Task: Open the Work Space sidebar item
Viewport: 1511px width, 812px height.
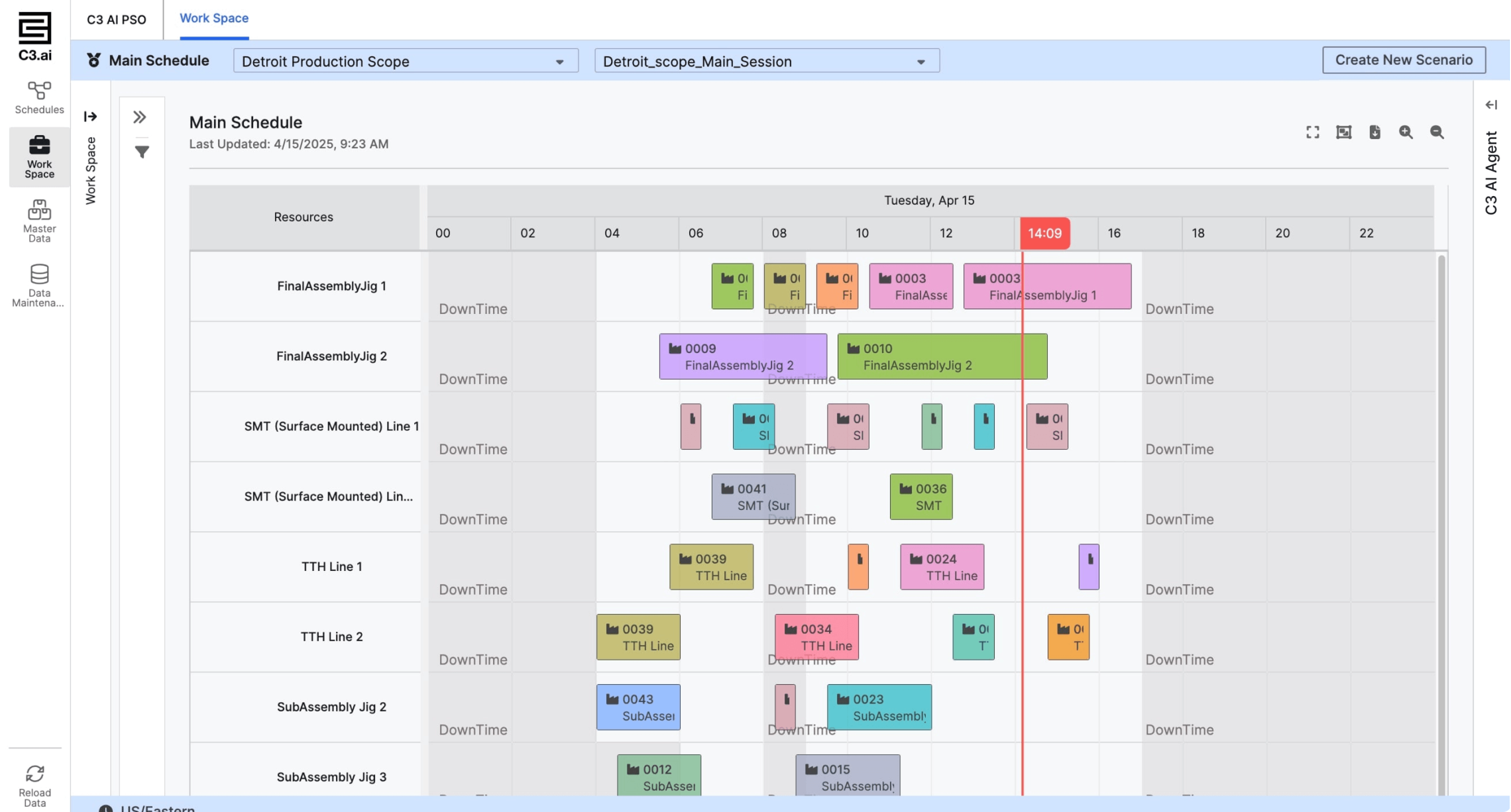Action: (x=39, y=157)
